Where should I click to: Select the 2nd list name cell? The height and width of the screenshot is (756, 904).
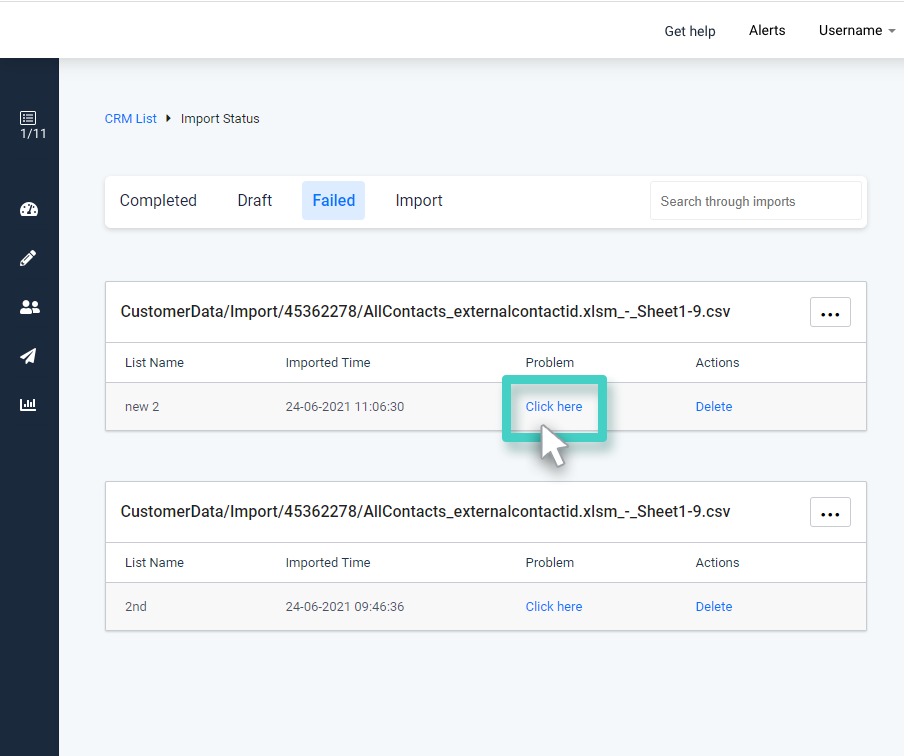(135, 607)
